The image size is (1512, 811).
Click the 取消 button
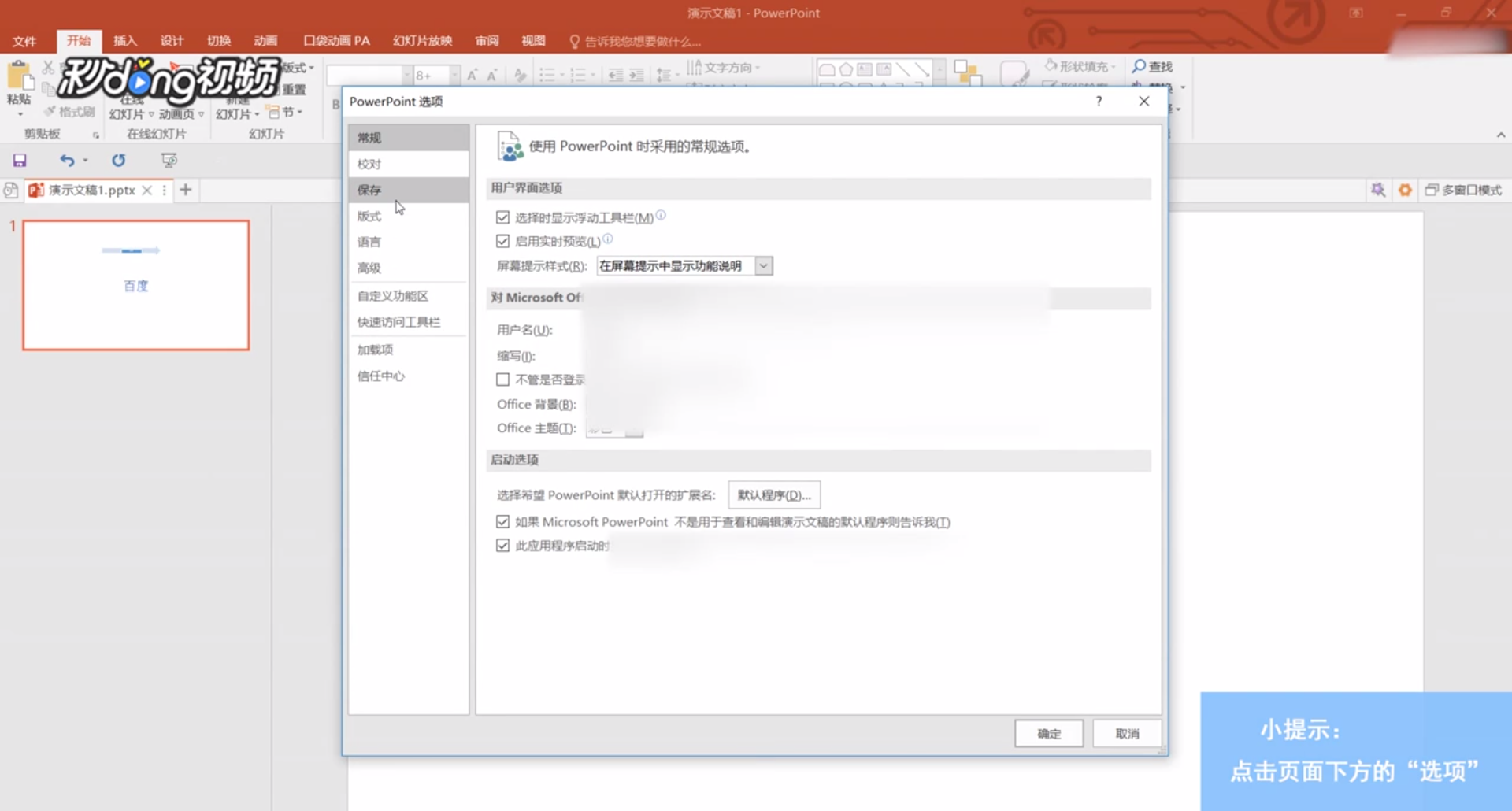pos(1127,734)
